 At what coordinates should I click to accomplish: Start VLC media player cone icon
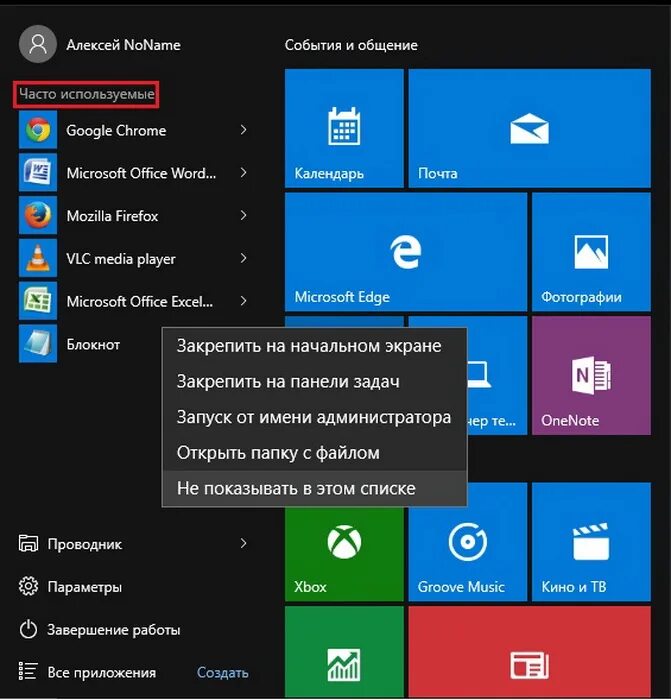[38, 258]
